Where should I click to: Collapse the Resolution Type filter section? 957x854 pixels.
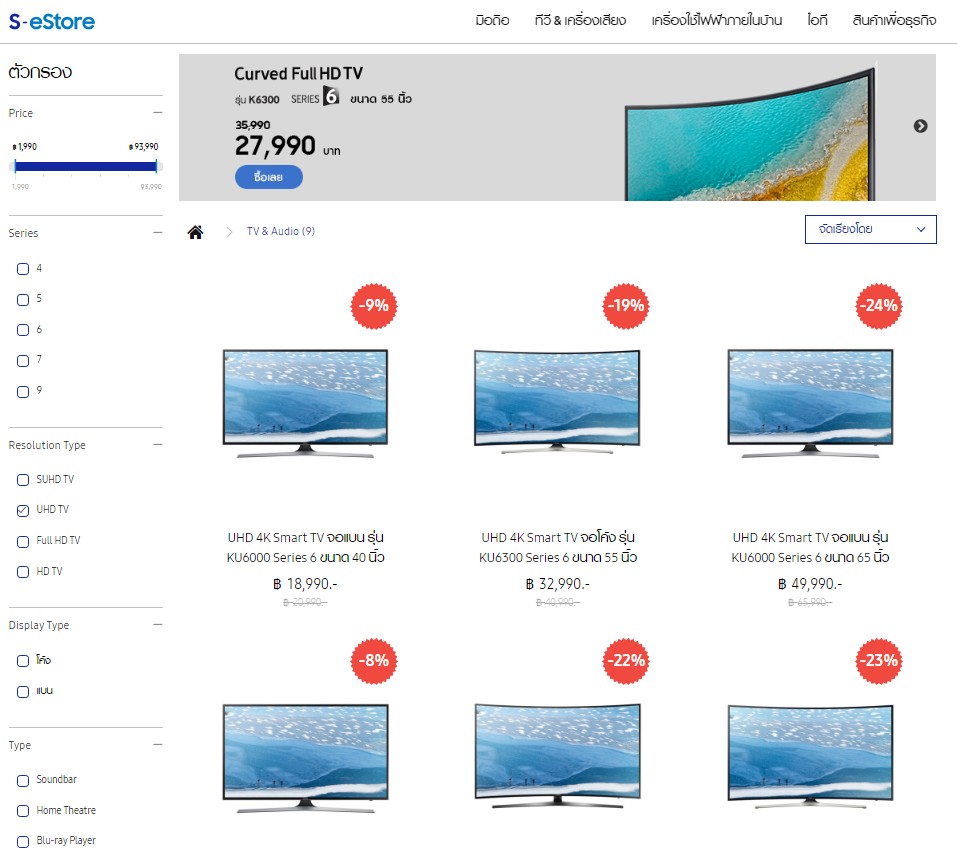pos(157,445)
